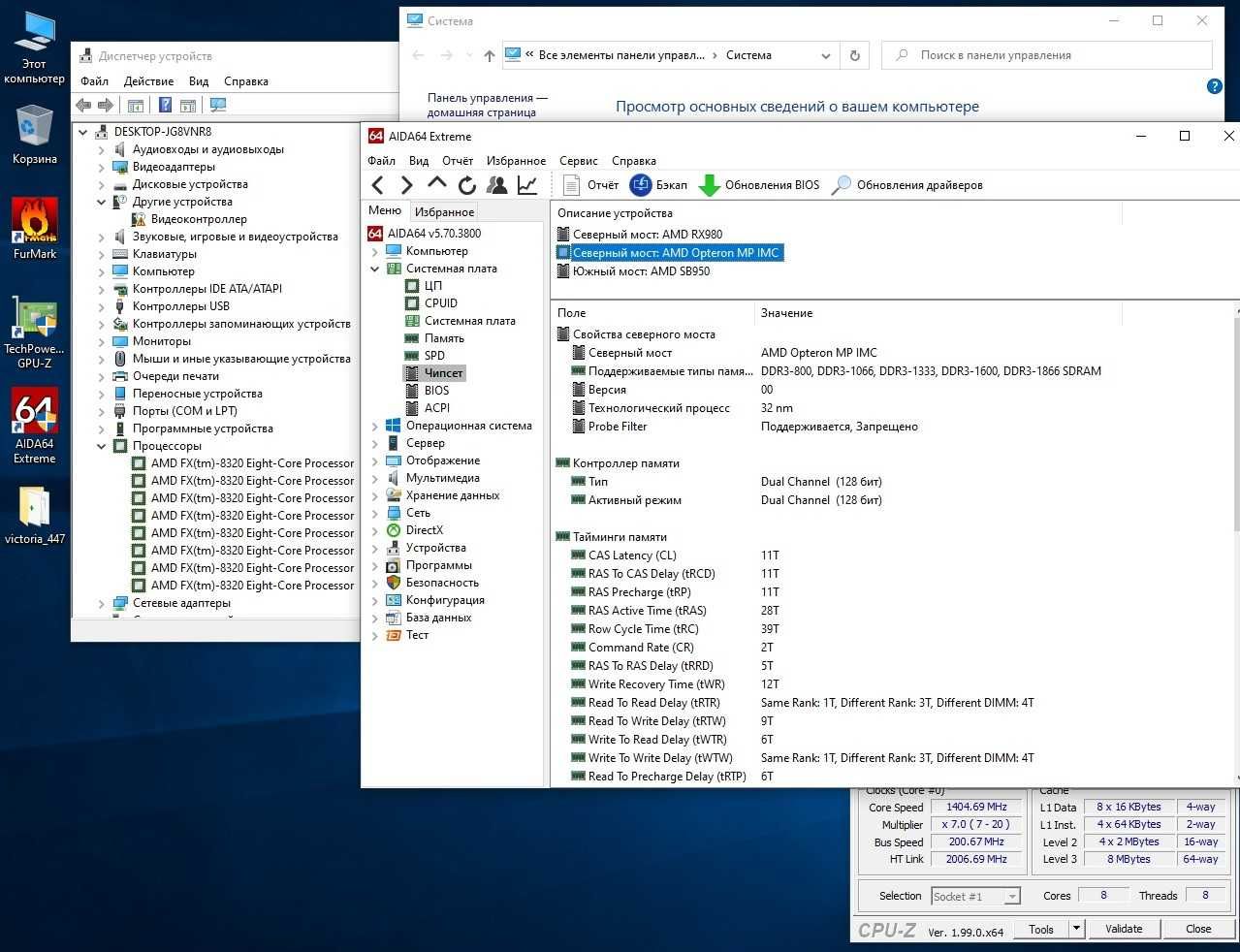Open Избранное menu in AIDA64 menu bar

pos(516,161)
